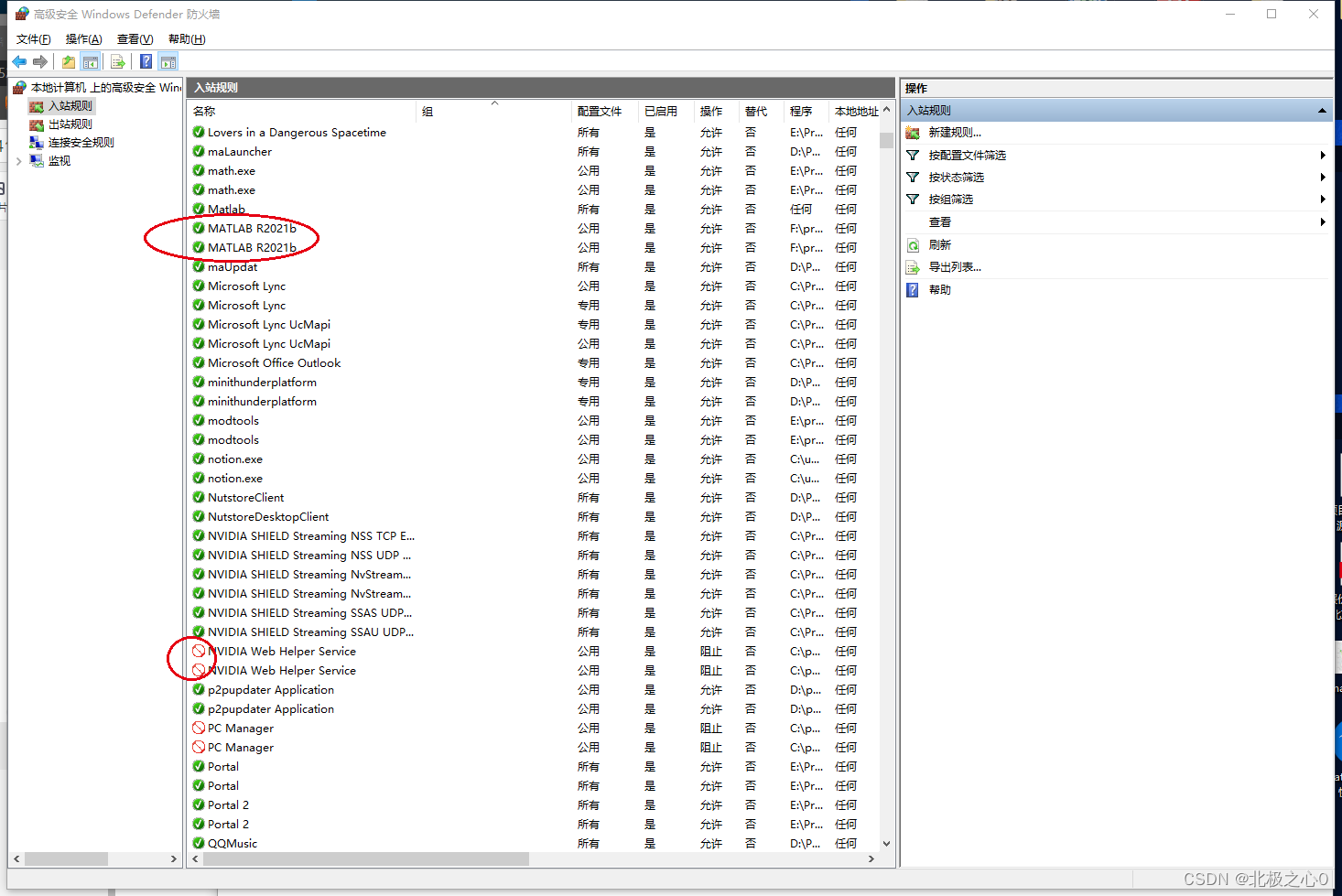Click the rule list scroll-down arrow
Viewport: 1342px width, 896px height.
click(x=886, y=844)
